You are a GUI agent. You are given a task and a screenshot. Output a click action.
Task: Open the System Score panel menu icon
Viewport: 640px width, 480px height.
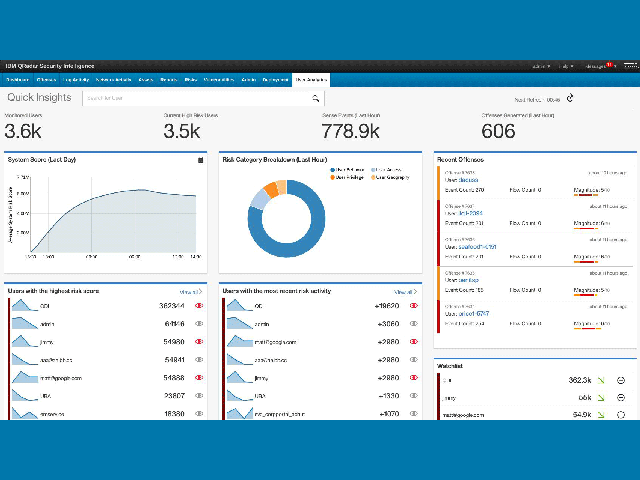point(200,159)
